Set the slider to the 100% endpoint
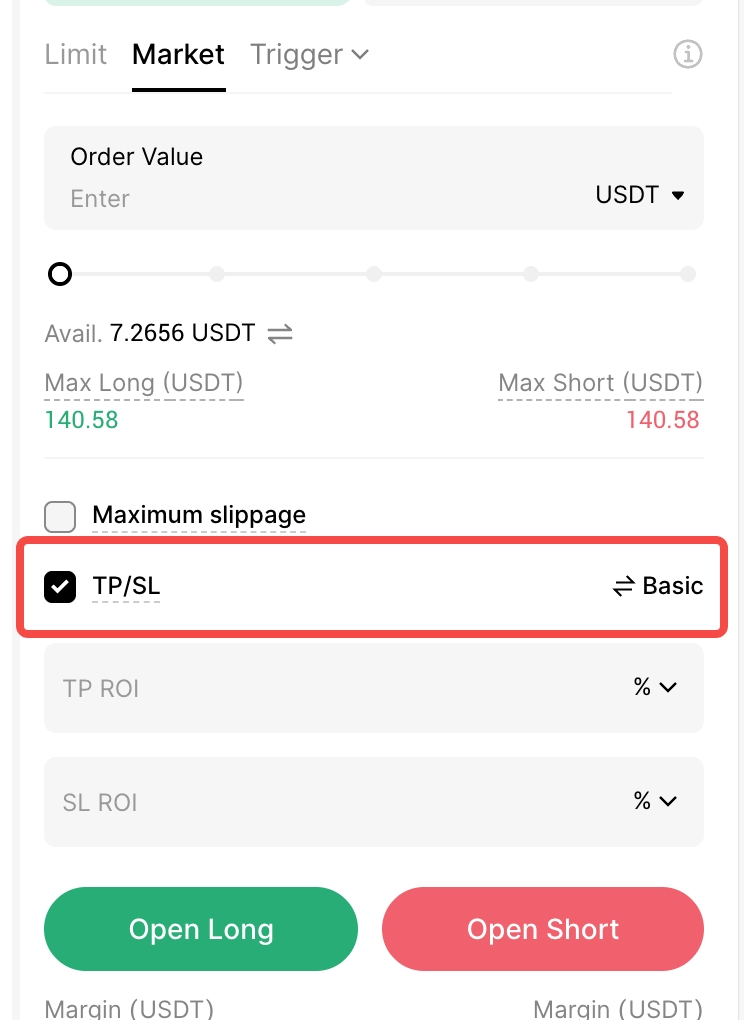Viewport: 744px width, 1020px height. pos(688,274)
